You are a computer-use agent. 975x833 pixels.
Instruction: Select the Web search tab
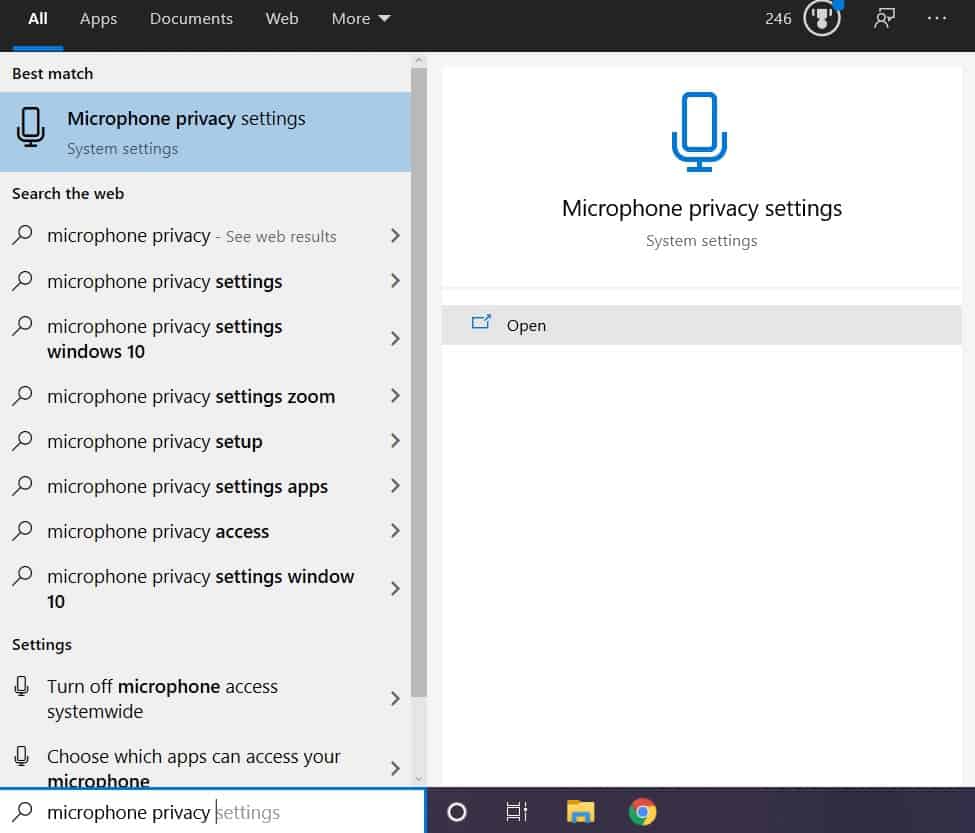pyautogui.click(x=282, y=19)
